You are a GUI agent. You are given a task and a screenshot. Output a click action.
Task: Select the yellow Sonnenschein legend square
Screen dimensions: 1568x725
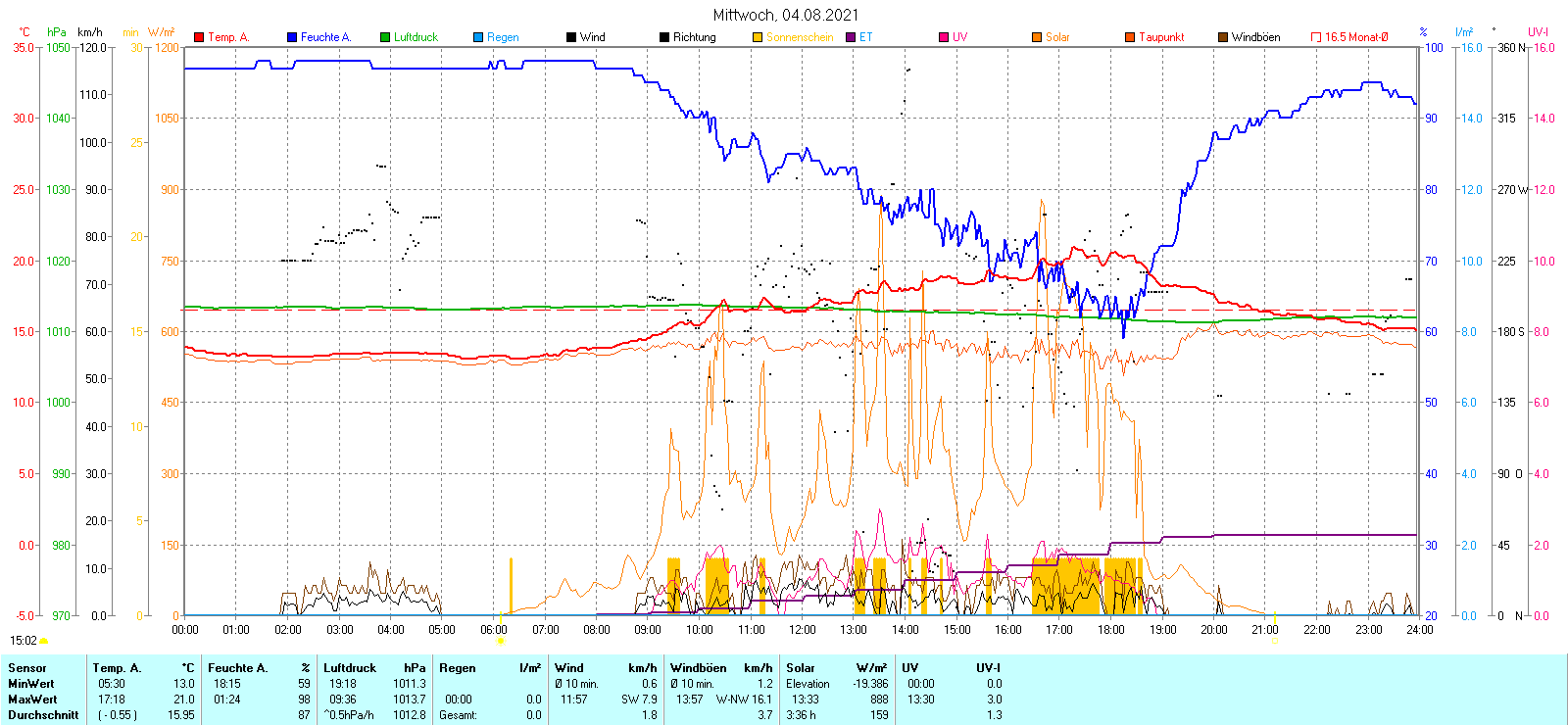click(x=758, y=37)
